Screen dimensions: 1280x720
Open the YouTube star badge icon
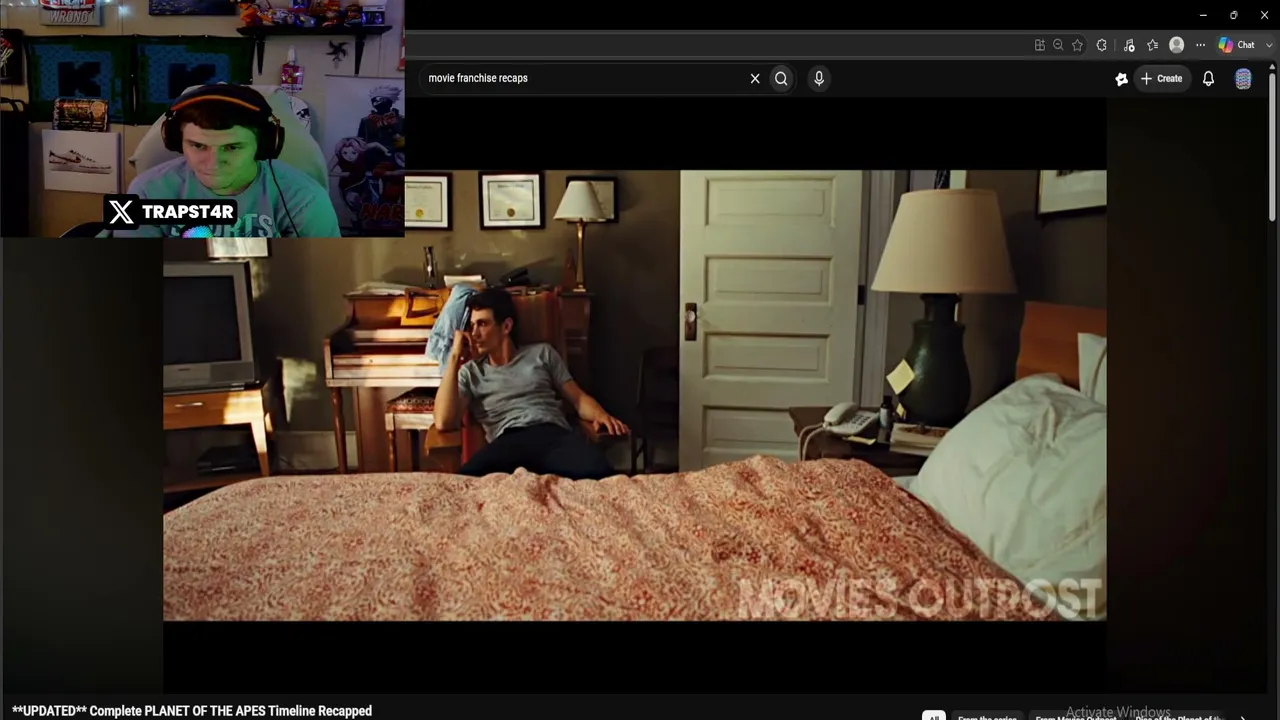(1122, 79)
